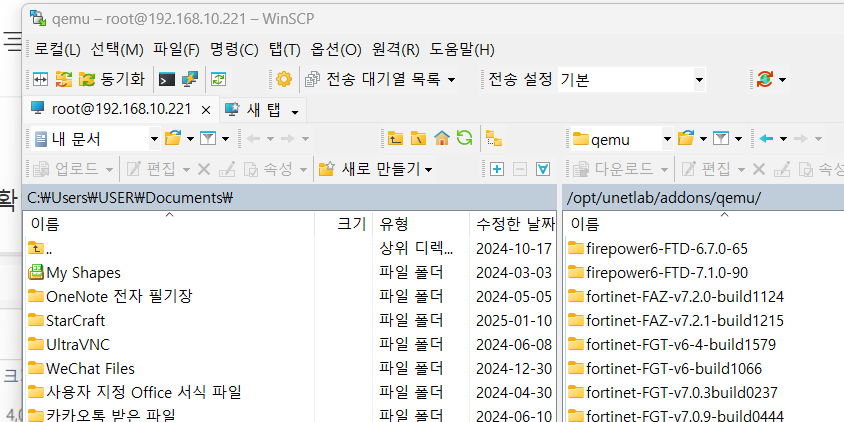Click local directory tree icon
Image resolution: width=844 pixels, height=422 pixels.
pyautogui.click(x=494, y=139)
